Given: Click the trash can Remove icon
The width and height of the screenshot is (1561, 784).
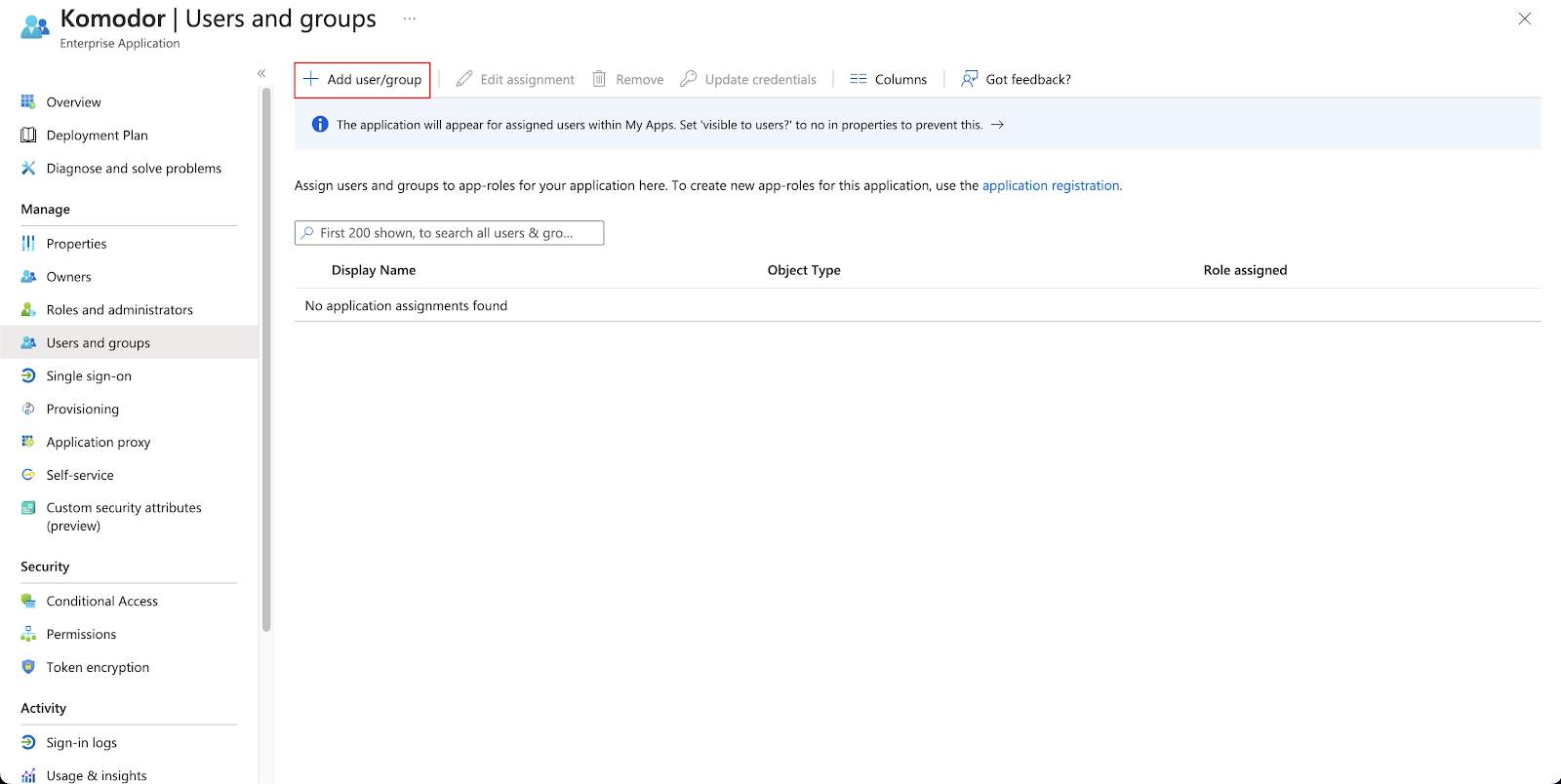Looking at the screenshot, I should click(x=599, y=79).
